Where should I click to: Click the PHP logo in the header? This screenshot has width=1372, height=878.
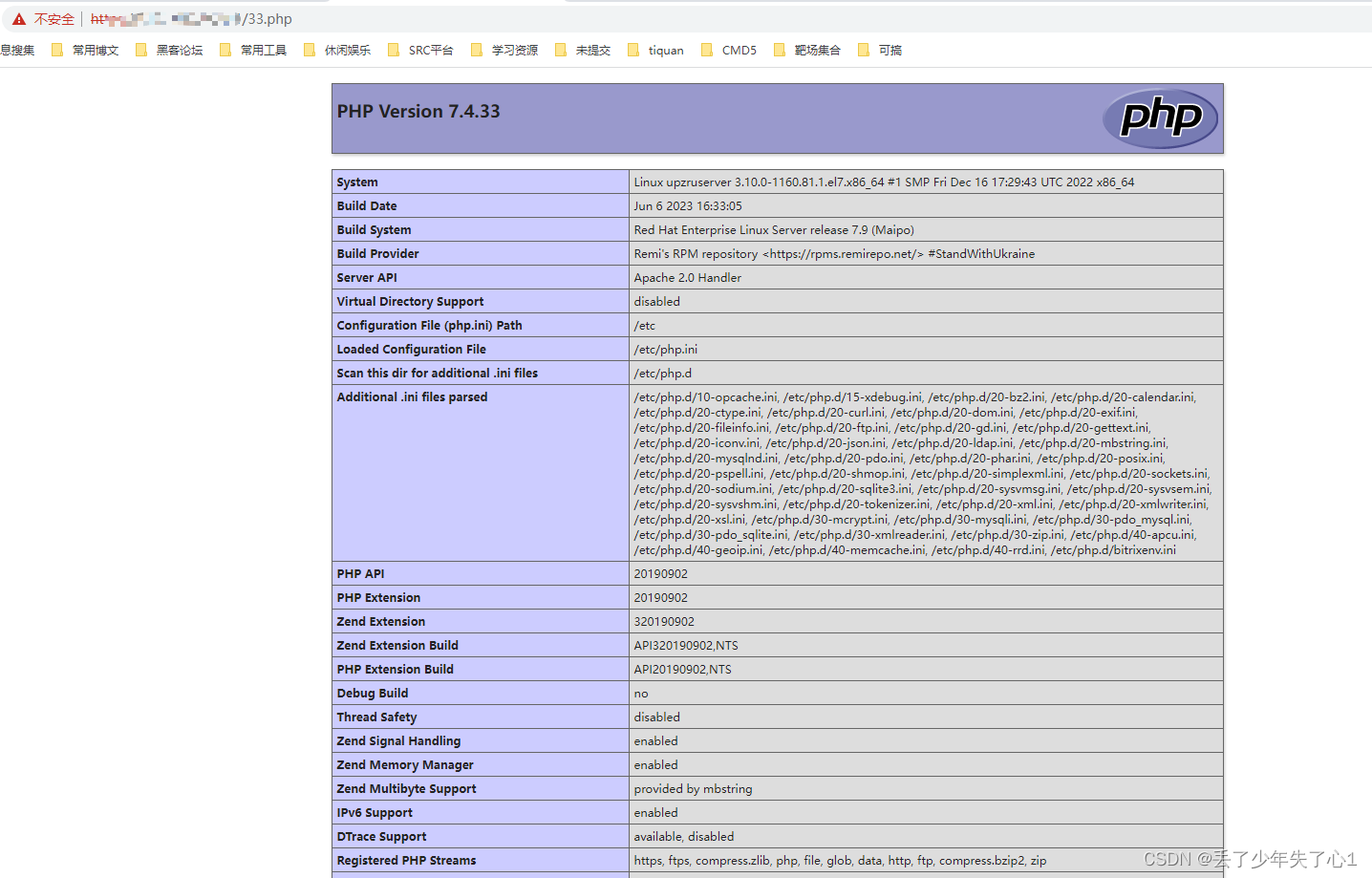coord(1160,118)
